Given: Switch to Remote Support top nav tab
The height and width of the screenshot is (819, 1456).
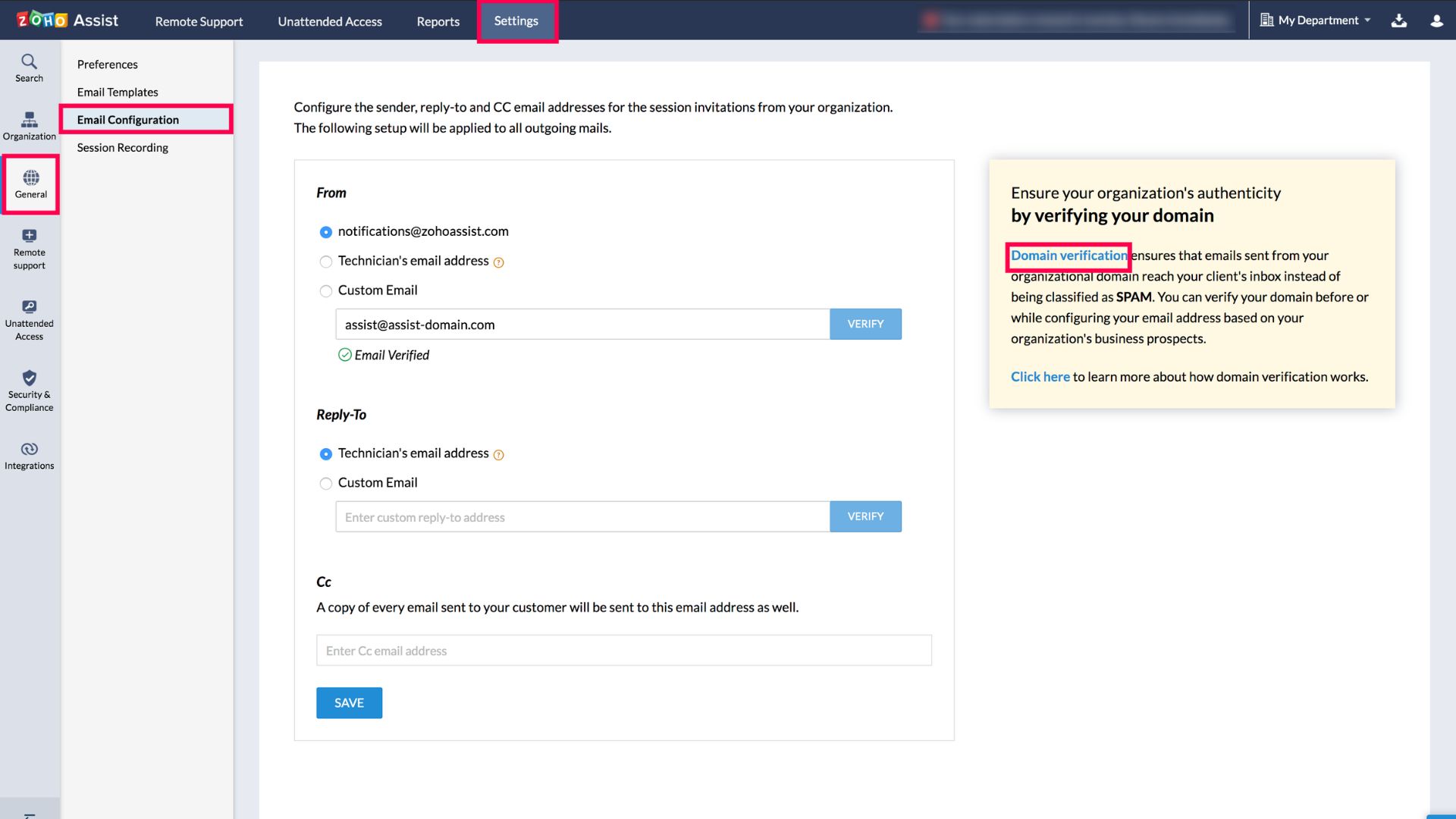Looking at the screenshot, I should [x=199, y=21].
